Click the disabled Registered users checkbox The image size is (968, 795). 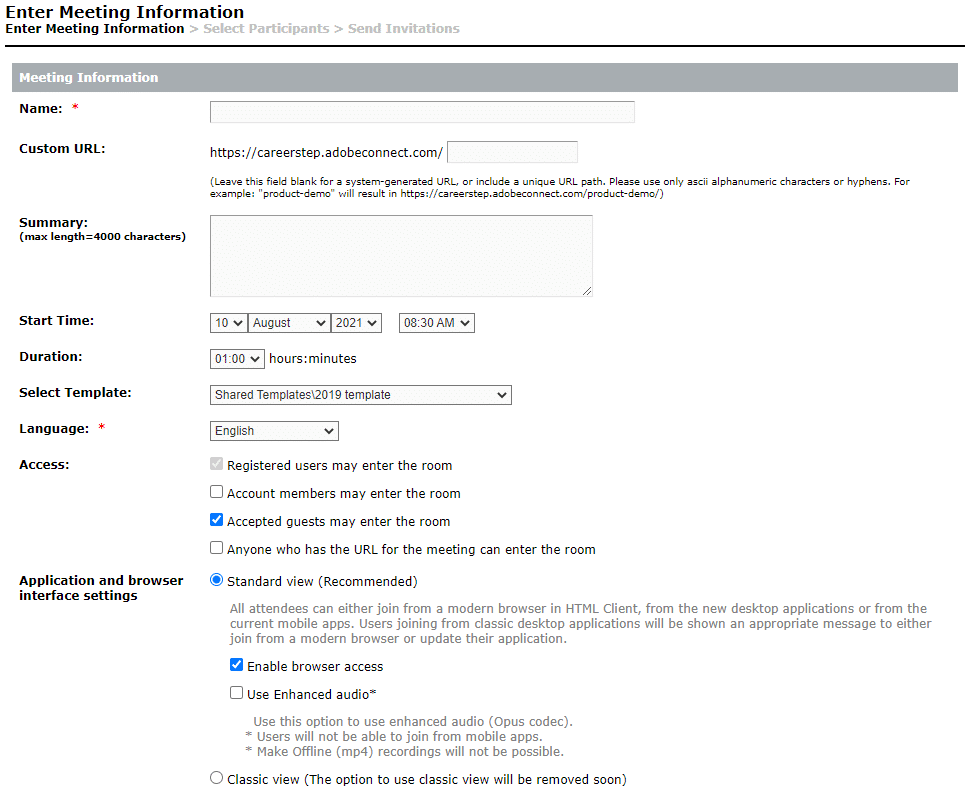216,464
